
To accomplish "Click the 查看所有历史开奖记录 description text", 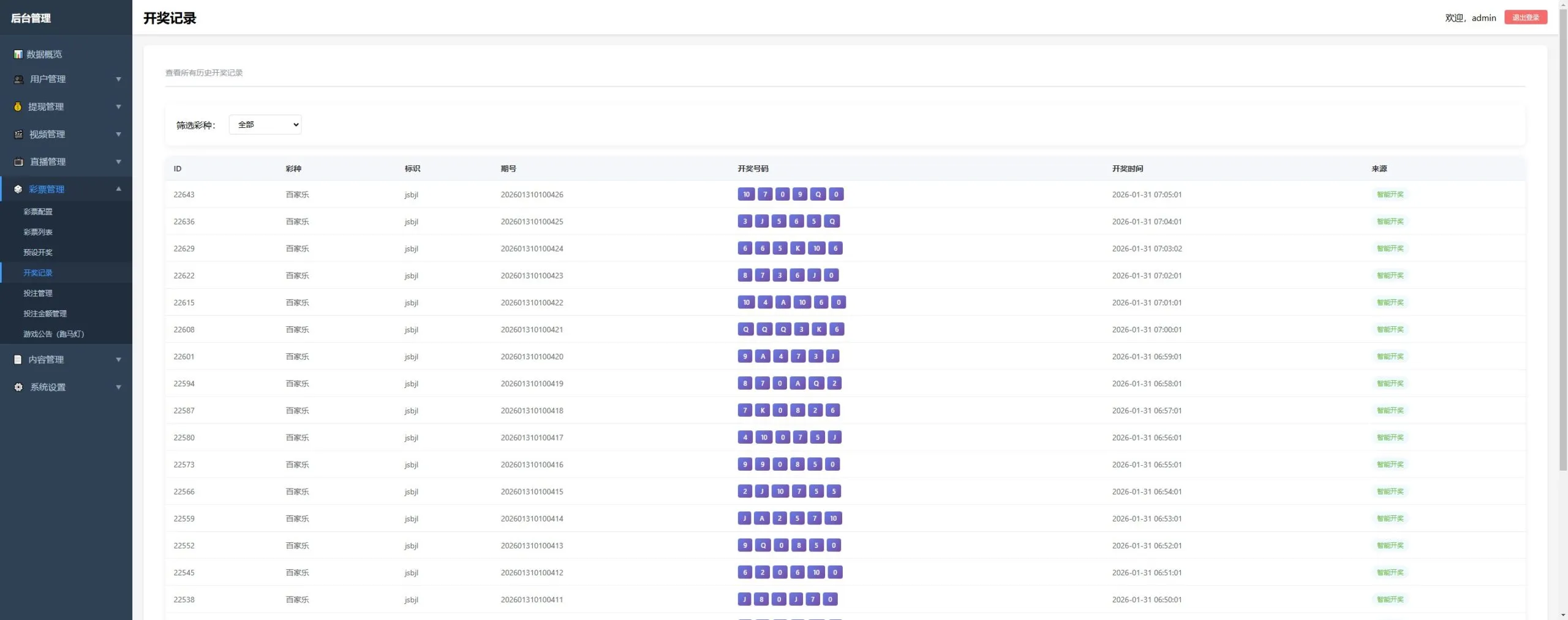I will pyautogui.click(x=204, y=73).
